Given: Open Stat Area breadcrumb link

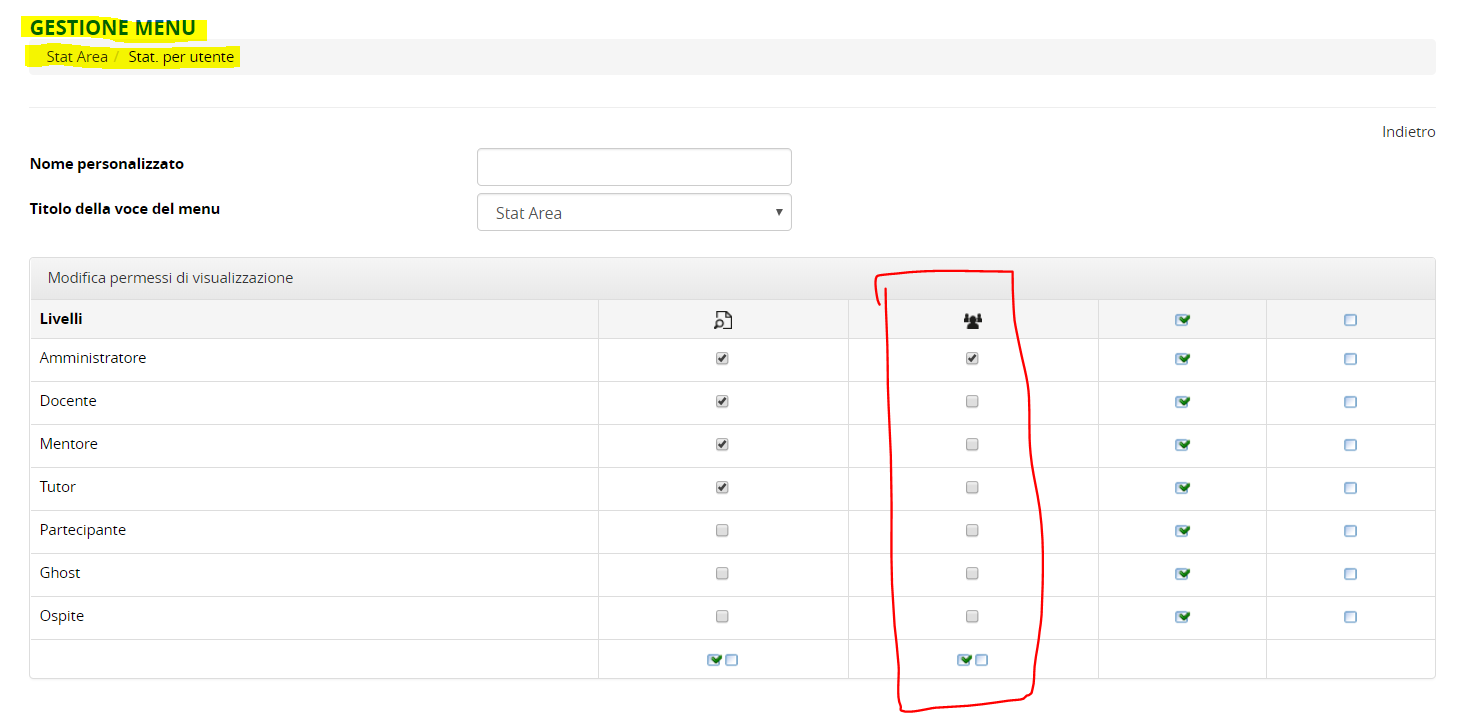Looking at the screenshot, I should [x=77, y=57].
